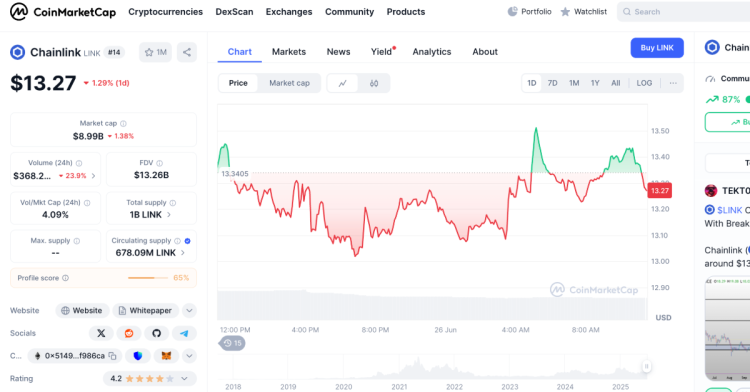Open the Telegram social link
The width and height of the screenshot is (750, 392).
(x=184, y=333)
